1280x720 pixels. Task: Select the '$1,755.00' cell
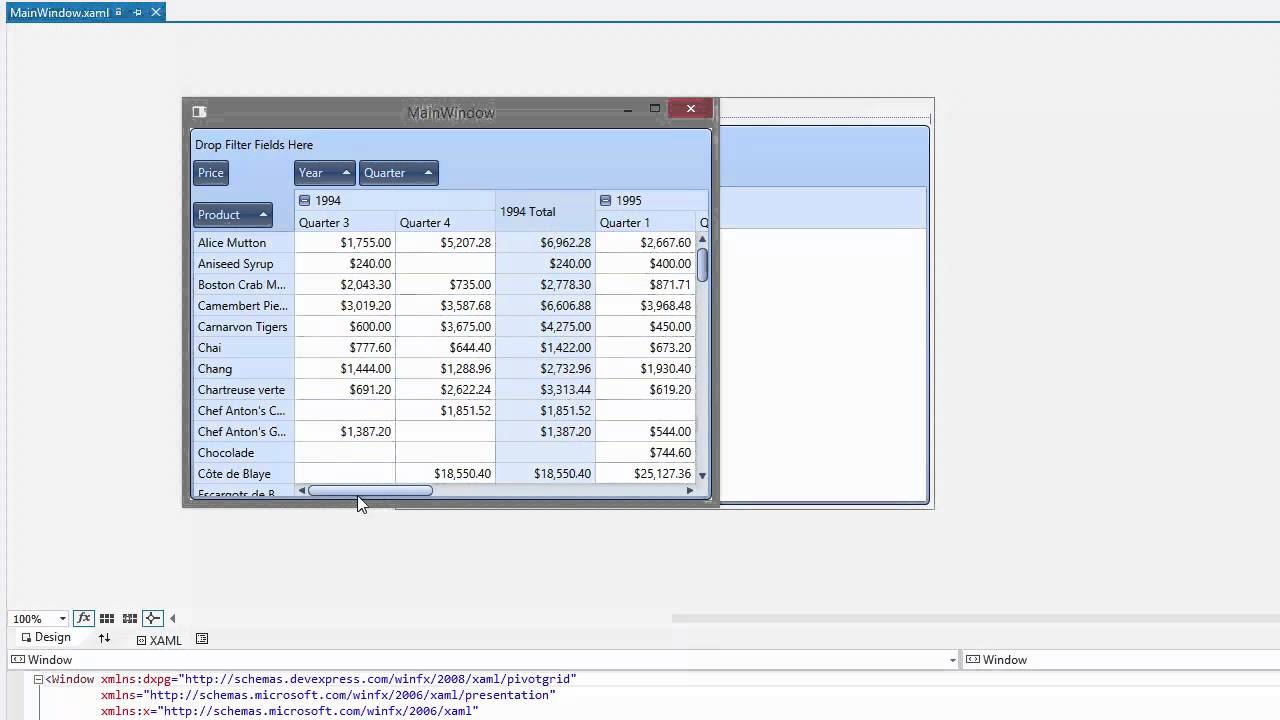[345, 243]
